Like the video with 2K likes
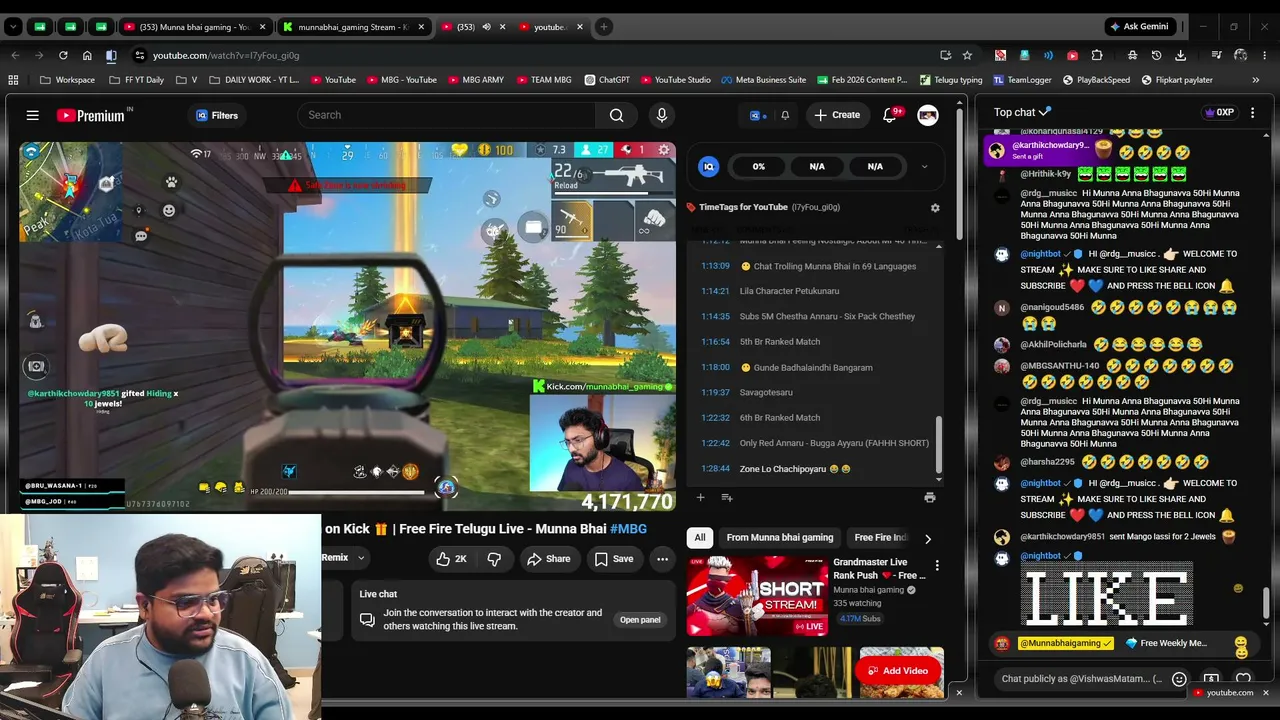 click(452, 559)
